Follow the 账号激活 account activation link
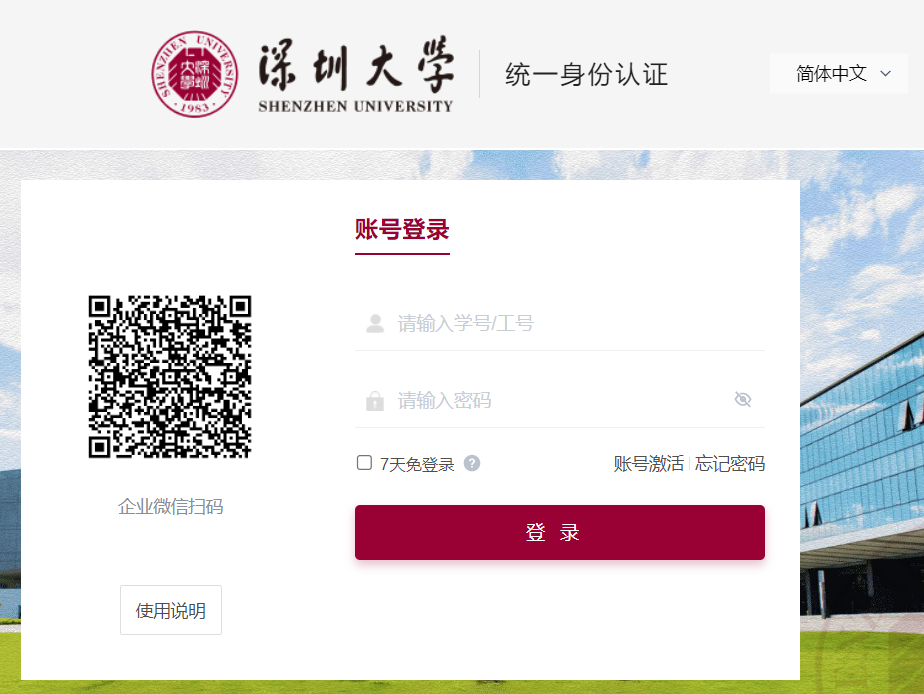 pos(648,464)
